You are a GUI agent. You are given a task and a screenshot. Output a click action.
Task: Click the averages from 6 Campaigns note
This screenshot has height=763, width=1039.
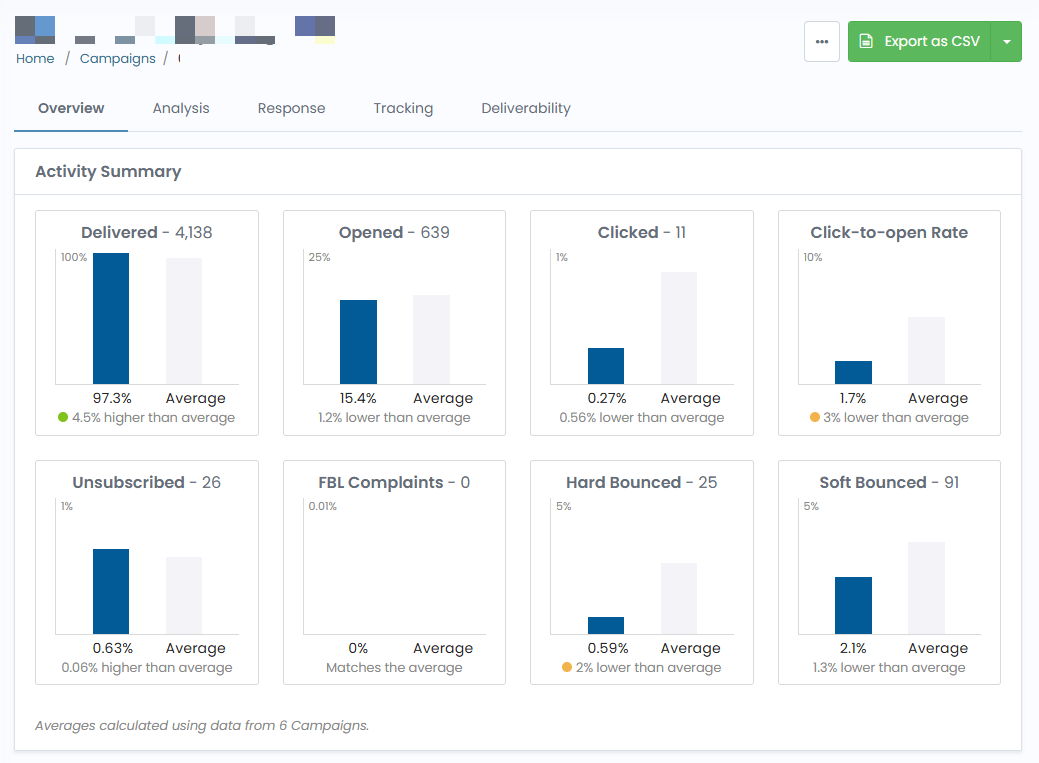coord(202,725)
